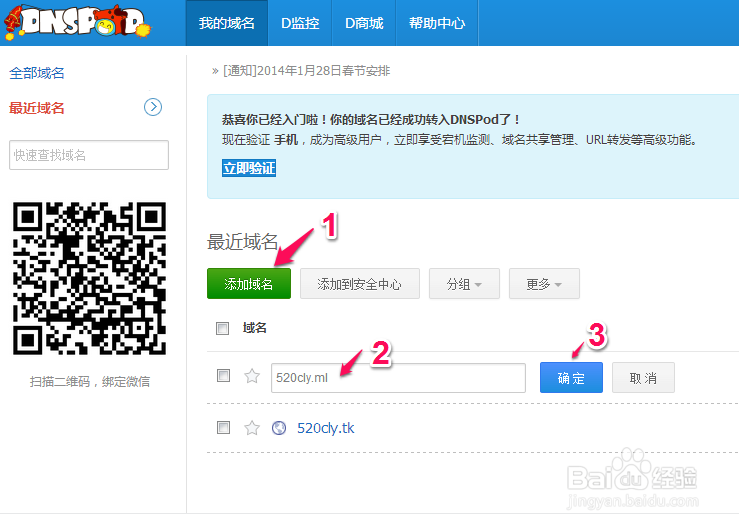This screenshot has width=739, height=527.
Task: Select 最近域名 in the sidebar
Action: tap(37, 108)
